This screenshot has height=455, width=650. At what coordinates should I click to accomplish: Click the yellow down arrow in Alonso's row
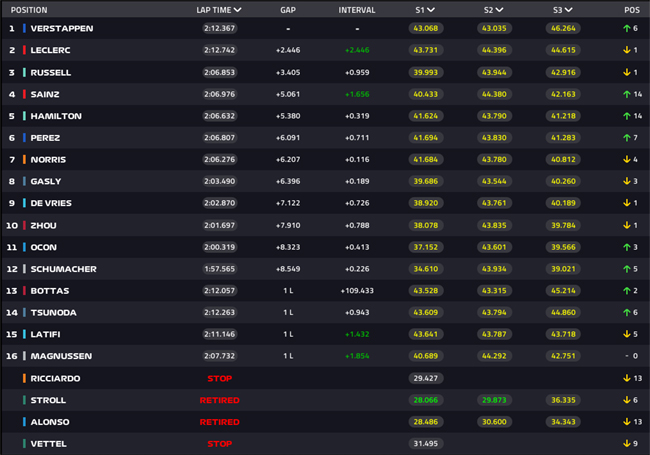tap(622, 422)
